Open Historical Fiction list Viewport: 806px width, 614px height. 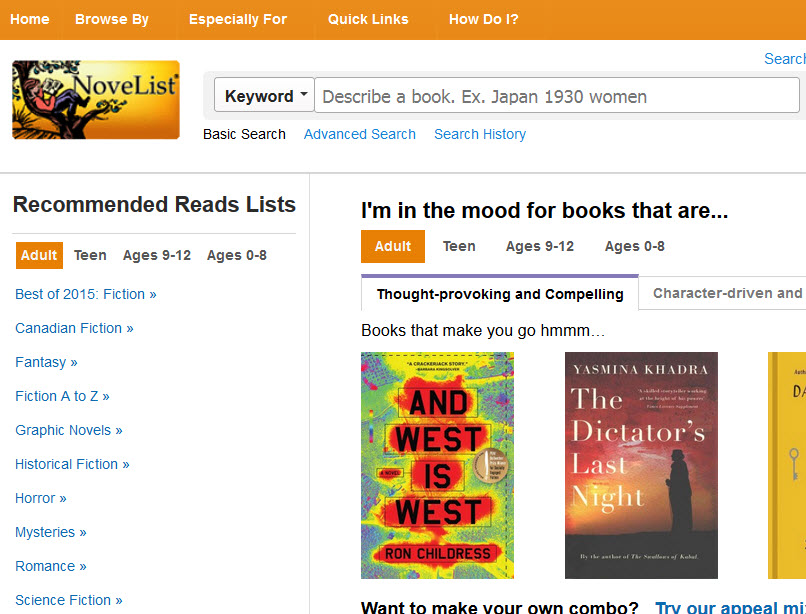pos(72,464)
